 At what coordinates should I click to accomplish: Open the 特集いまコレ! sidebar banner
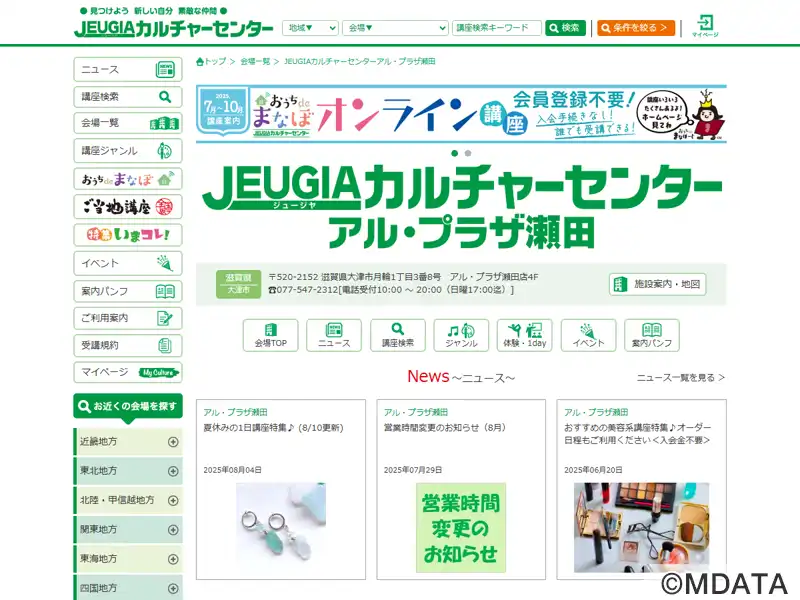click(128, 235)
